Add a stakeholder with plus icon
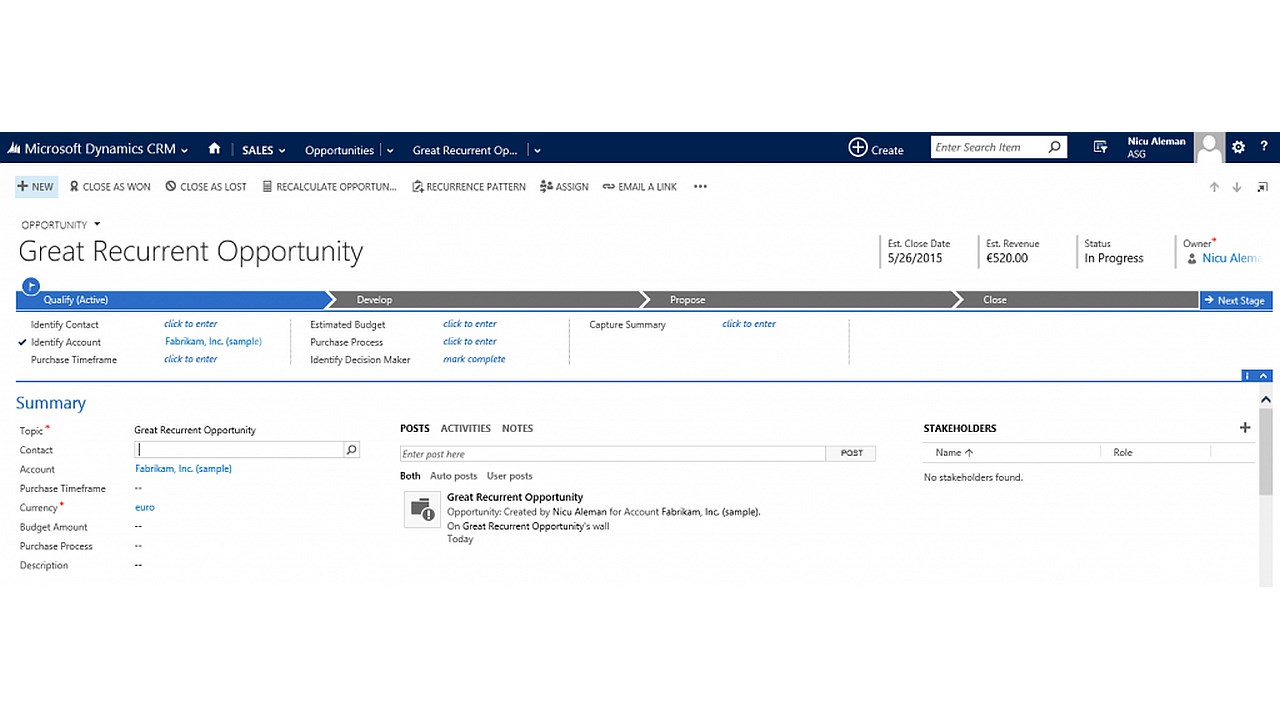This screenshot has width=1280, height=720. (1245, 427)
